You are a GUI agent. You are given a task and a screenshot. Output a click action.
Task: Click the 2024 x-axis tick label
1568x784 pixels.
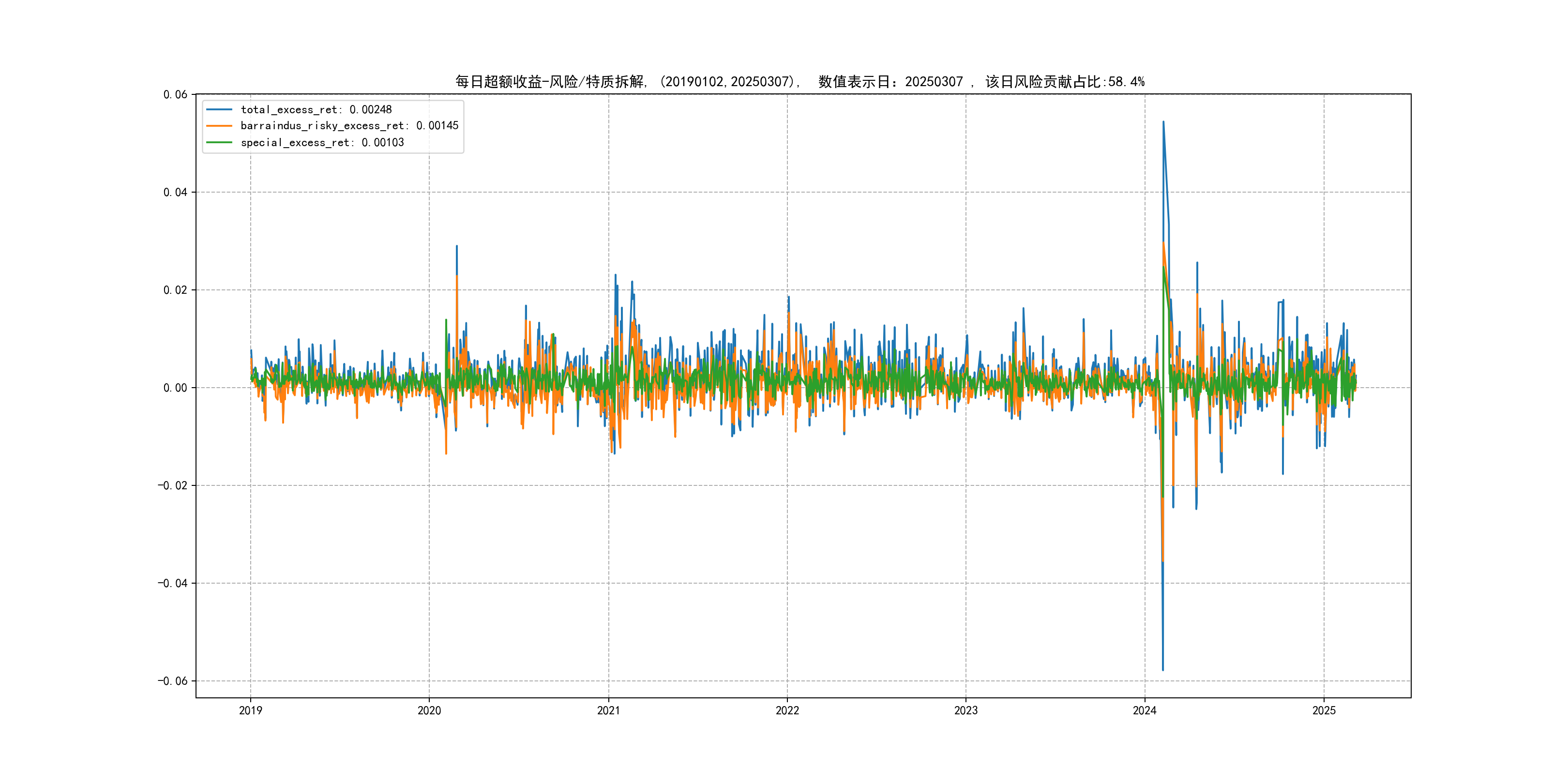click(1145, 710)
